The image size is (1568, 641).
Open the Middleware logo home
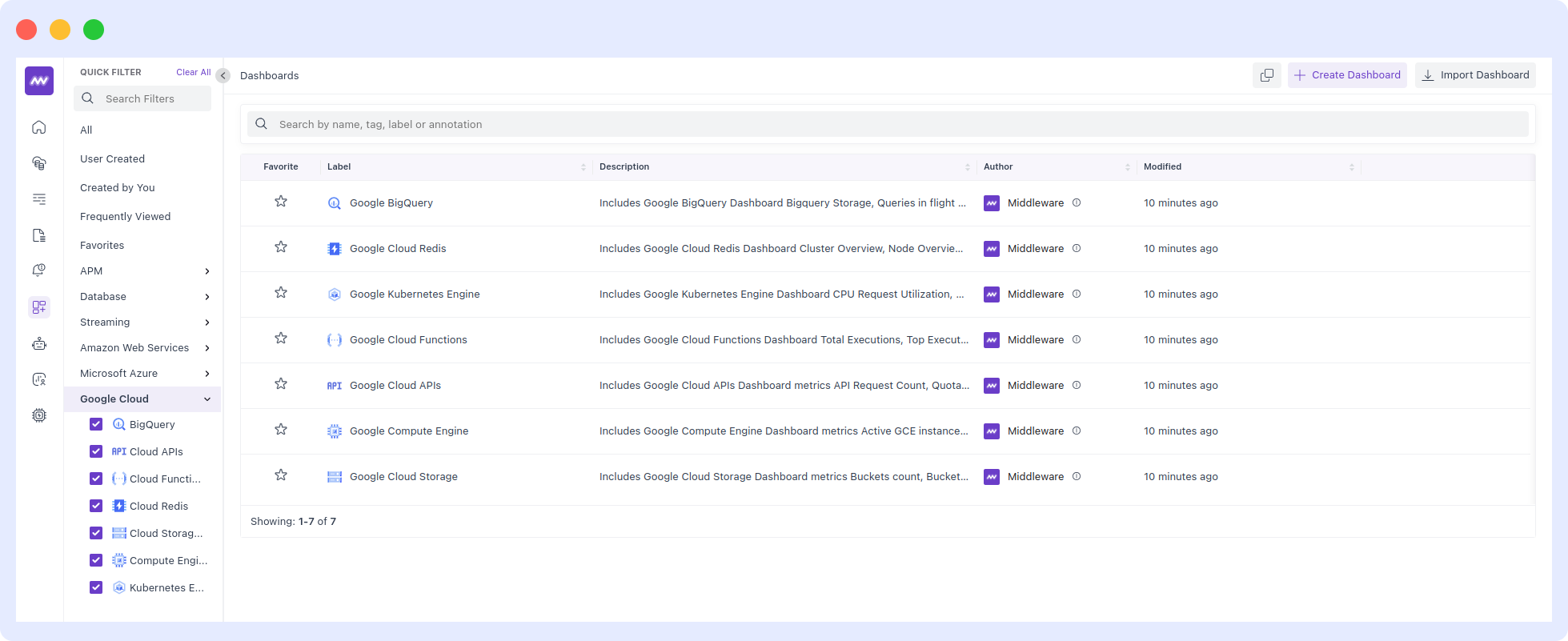[x=39, y=81]
